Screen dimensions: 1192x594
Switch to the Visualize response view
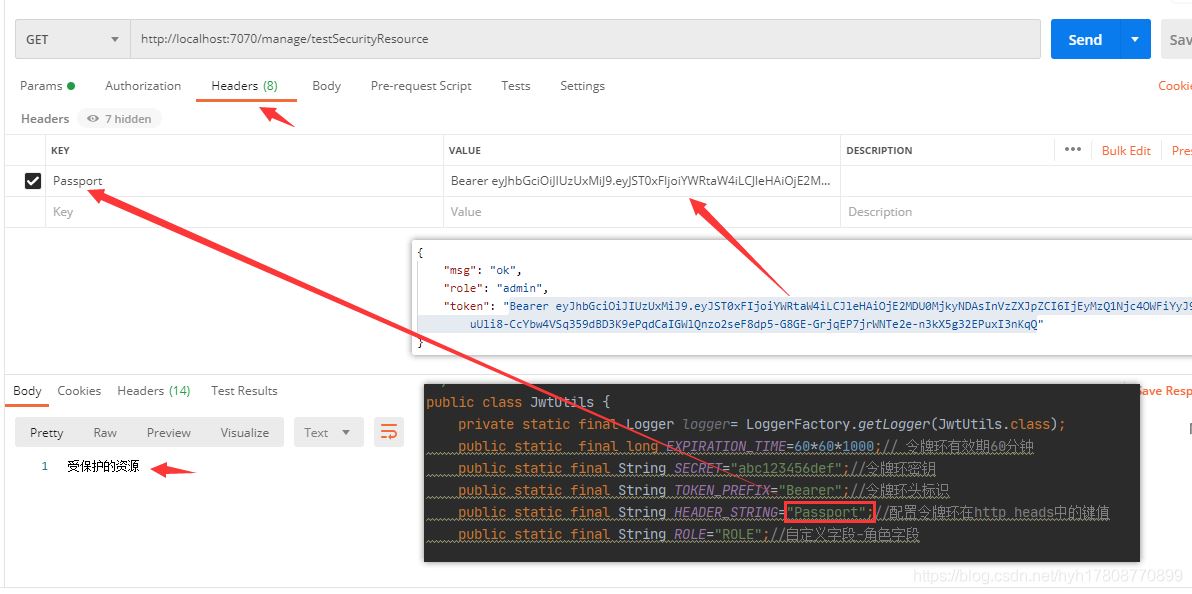[244, 432]
